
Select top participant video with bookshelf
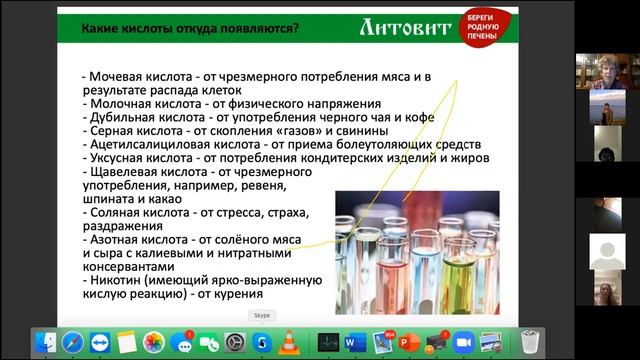pyautogui.click(x=607, y=71)
